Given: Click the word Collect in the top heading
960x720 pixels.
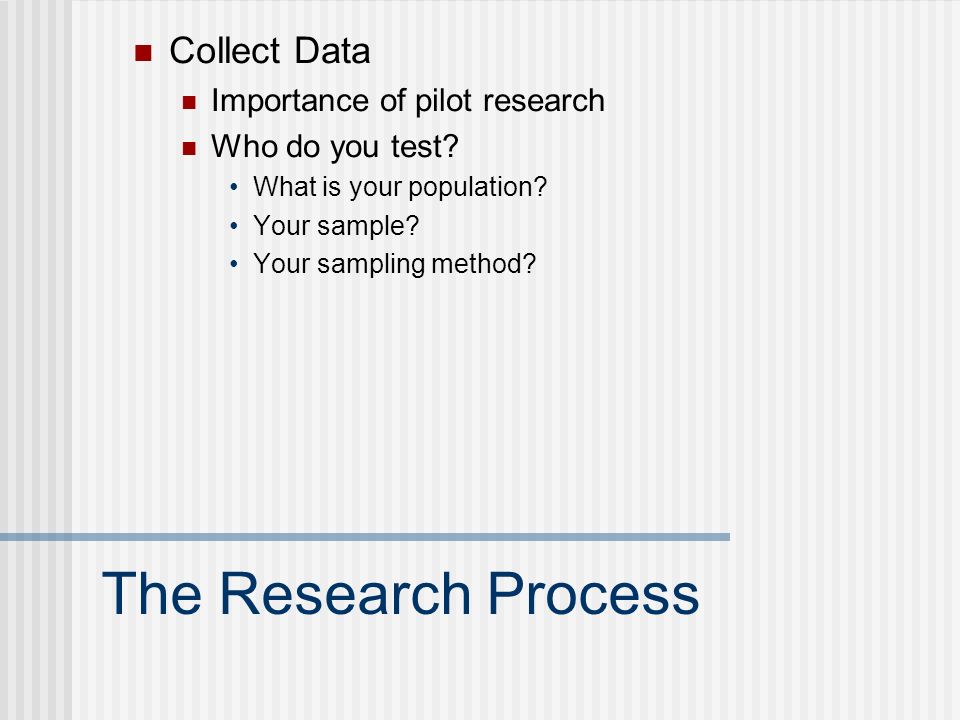Looking at the screenshot, I should tap(225, 50).
